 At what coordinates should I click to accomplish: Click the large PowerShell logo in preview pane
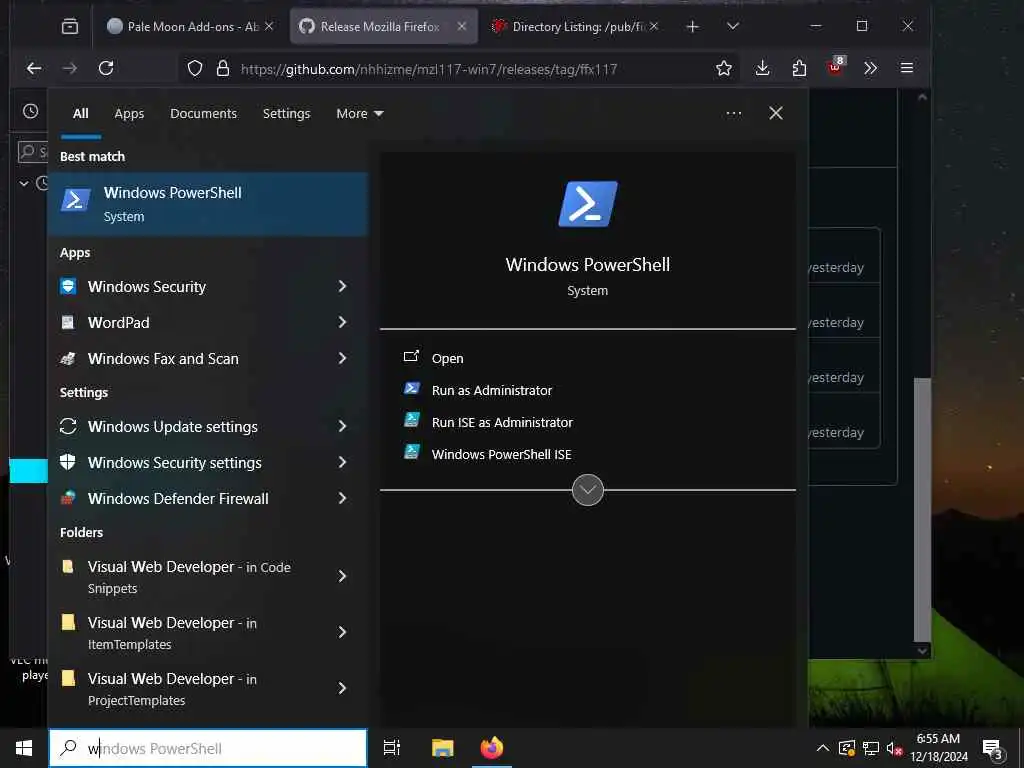(588, 204)
